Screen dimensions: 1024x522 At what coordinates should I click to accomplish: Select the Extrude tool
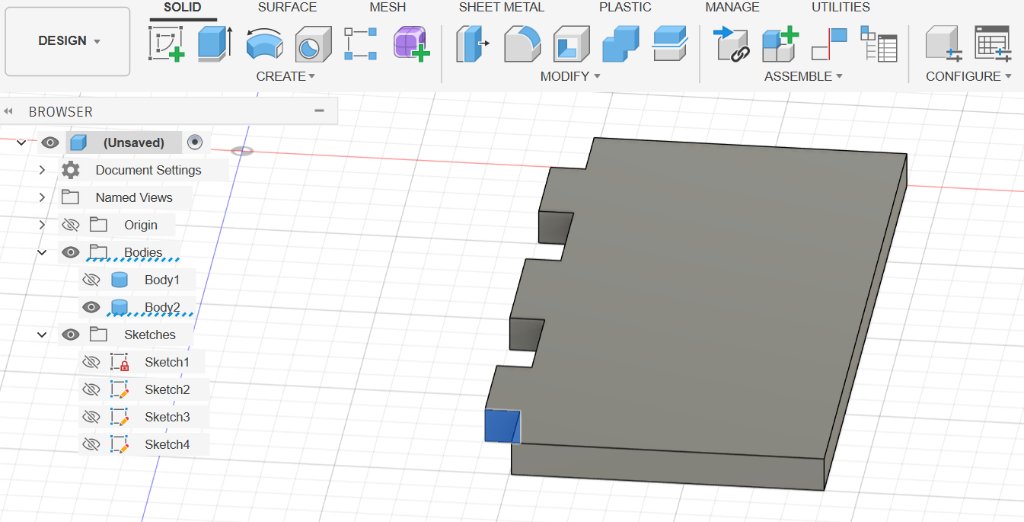pyautogui.click(x=215, y=44)
